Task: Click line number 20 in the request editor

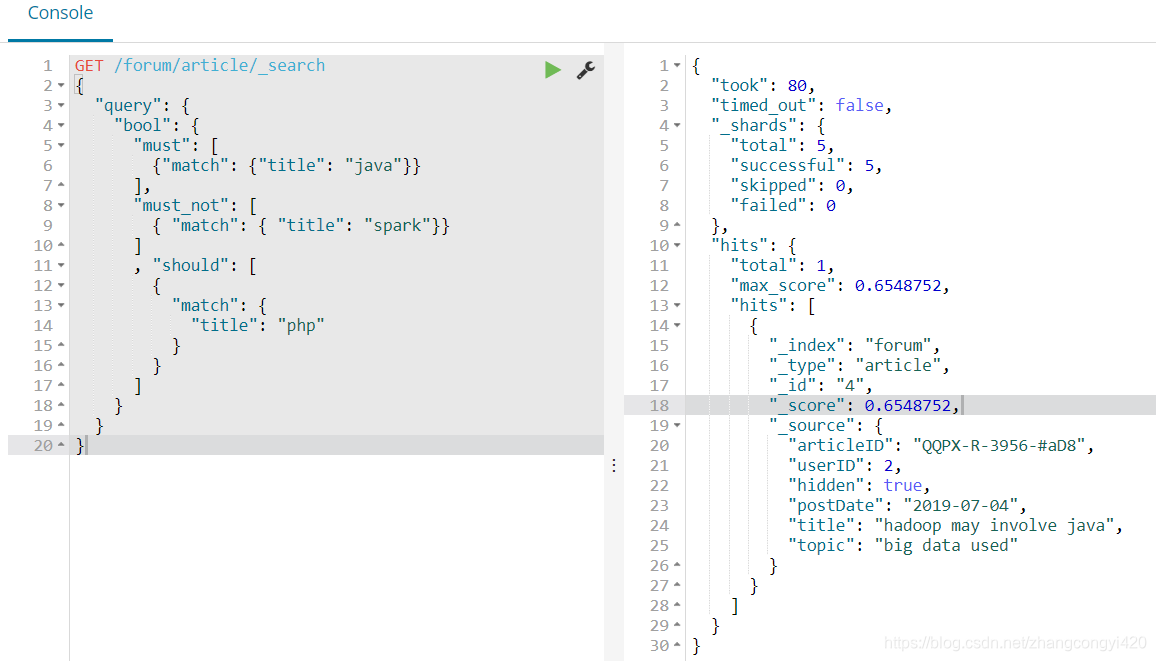Action: pos(47,445)
